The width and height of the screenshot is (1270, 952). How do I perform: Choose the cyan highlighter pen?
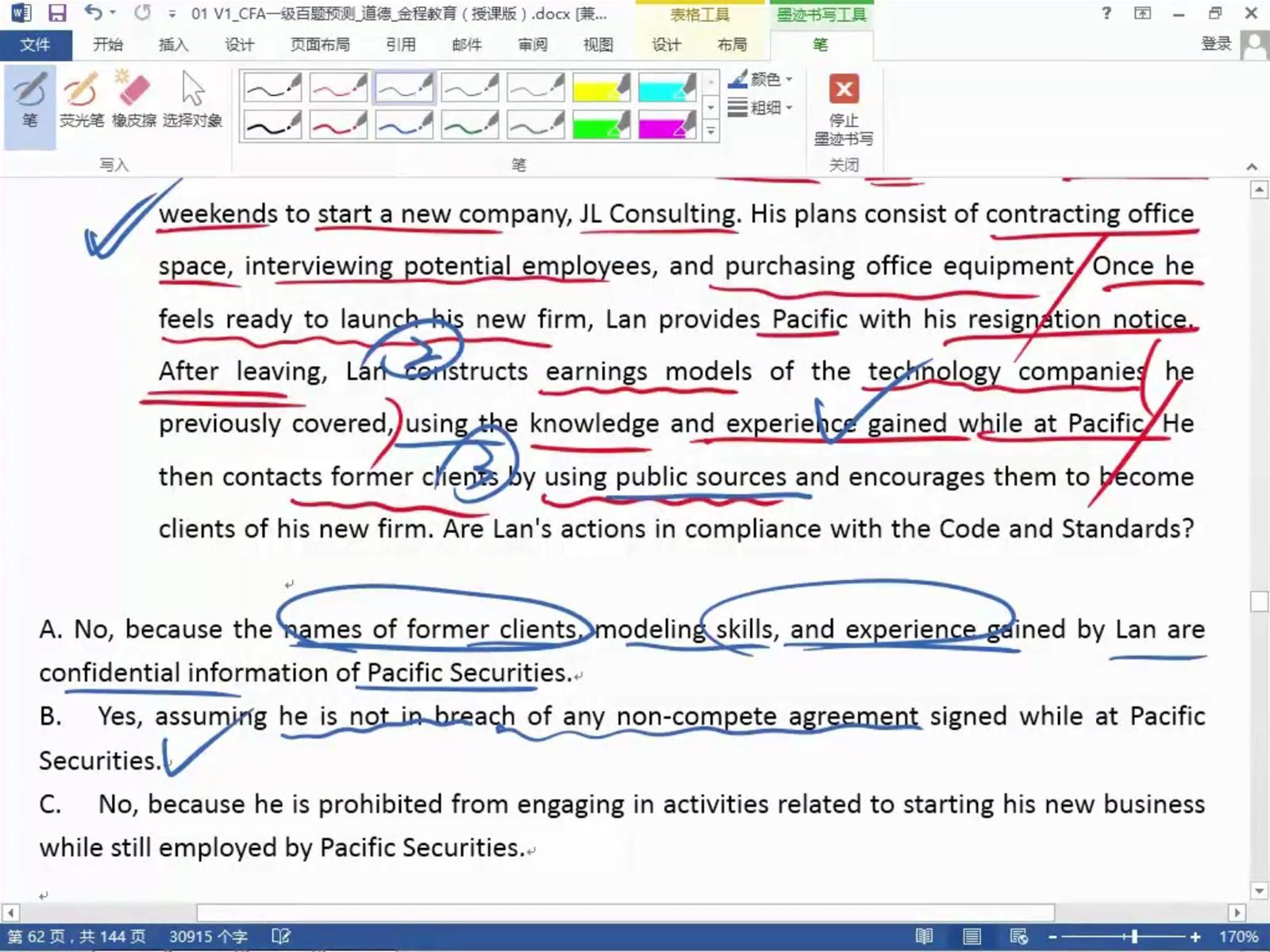668,87
